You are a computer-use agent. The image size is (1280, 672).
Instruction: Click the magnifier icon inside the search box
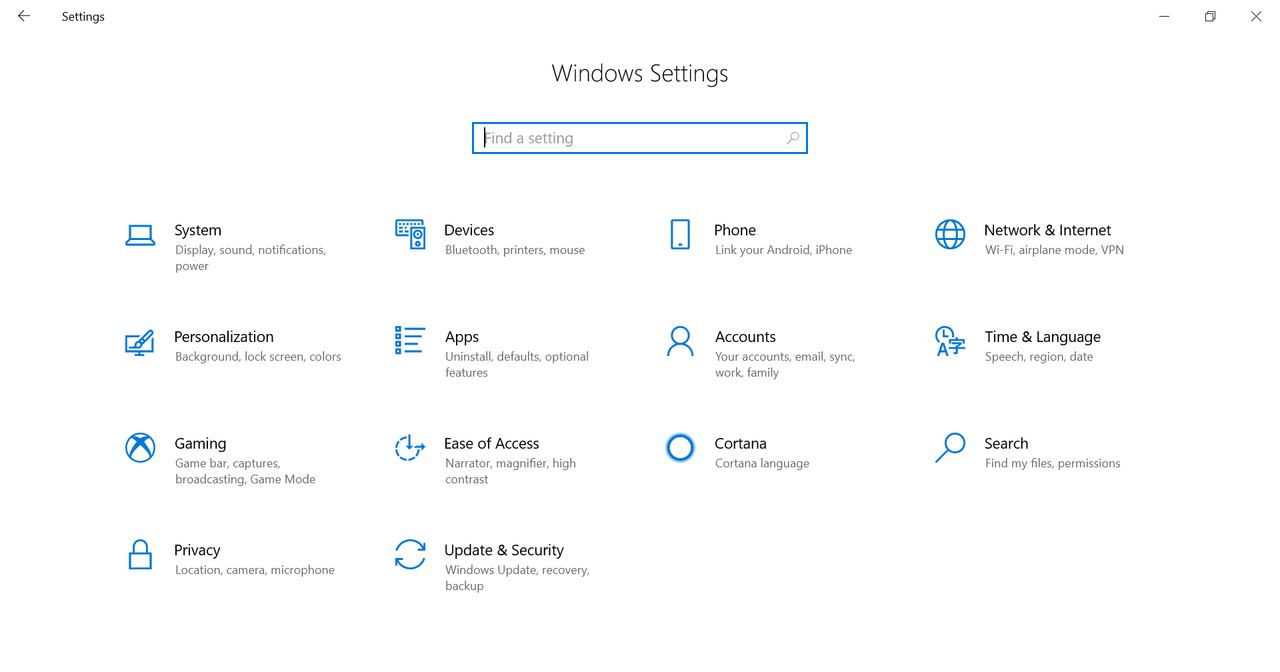coord(793,138)
